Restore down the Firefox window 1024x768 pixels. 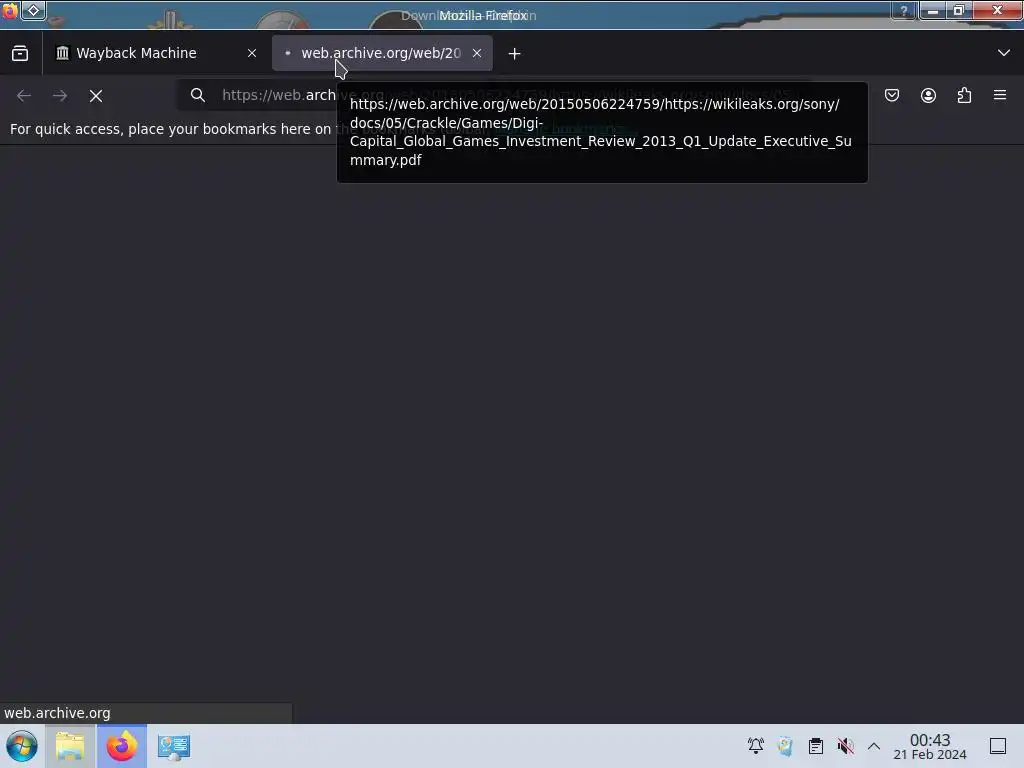[x=959, y=10]
